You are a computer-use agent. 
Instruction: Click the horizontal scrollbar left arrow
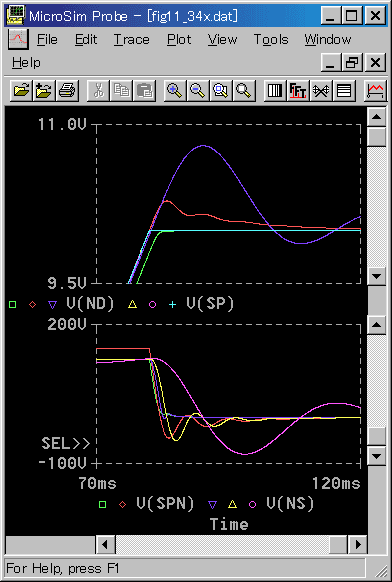106,545
